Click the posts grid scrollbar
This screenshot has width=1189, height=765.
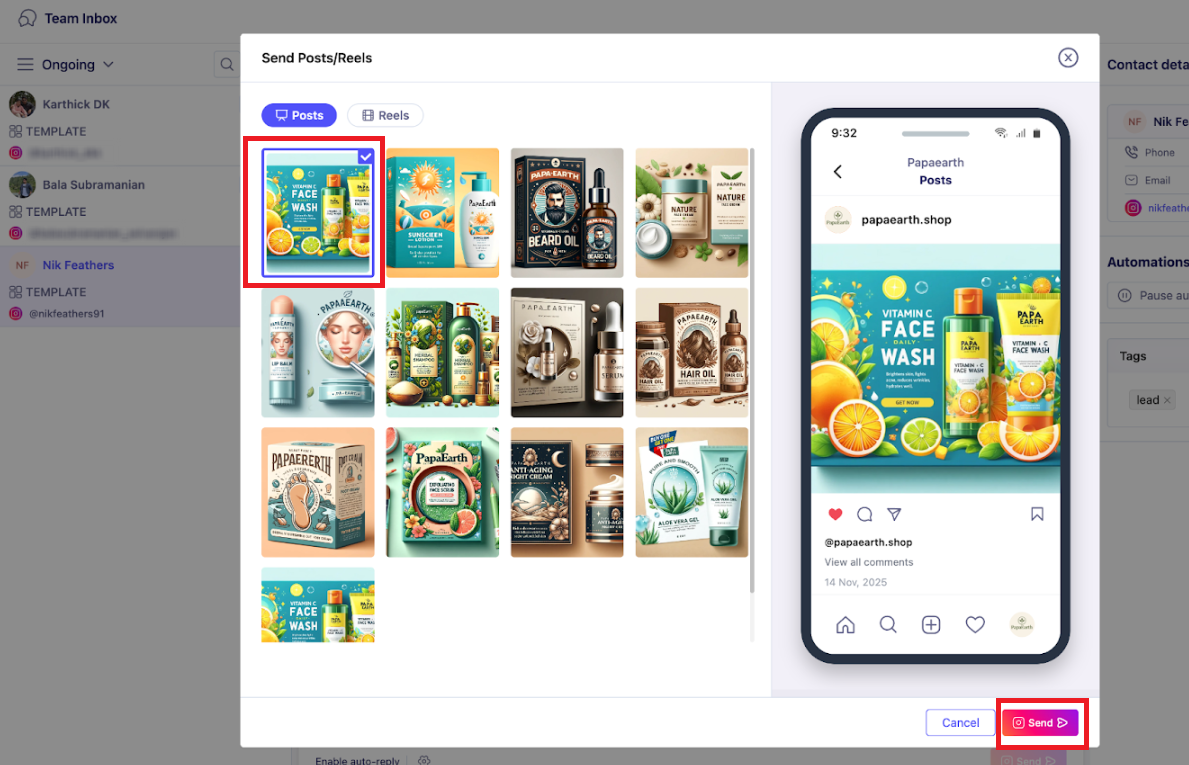pos(752,372)
